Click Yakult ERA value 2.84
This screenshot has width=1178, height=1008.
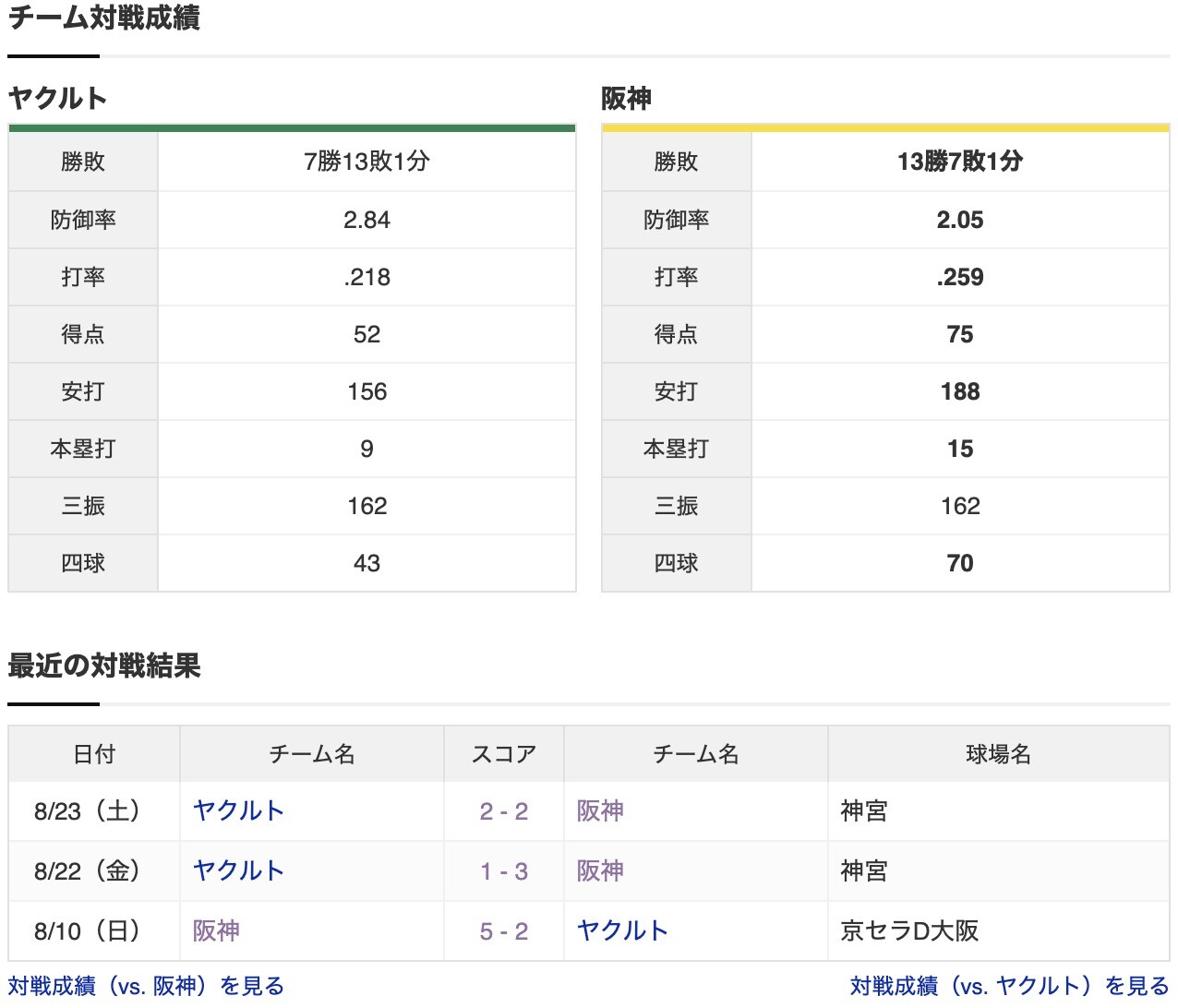click(x=367, y=220)
